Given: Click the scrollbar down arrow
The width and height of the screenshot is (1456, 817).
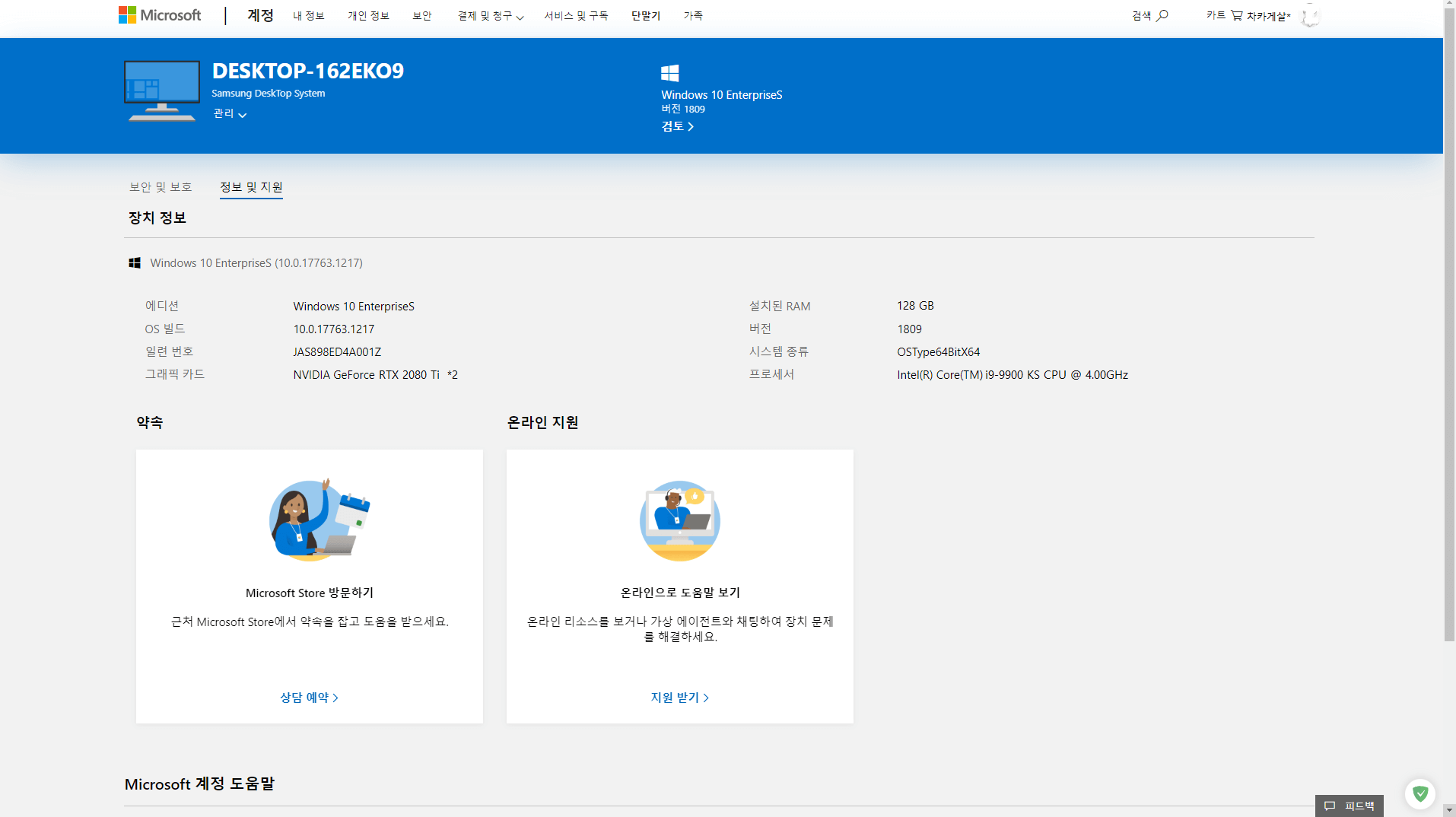Looking at the screenshot, I should click(1449, 811).
